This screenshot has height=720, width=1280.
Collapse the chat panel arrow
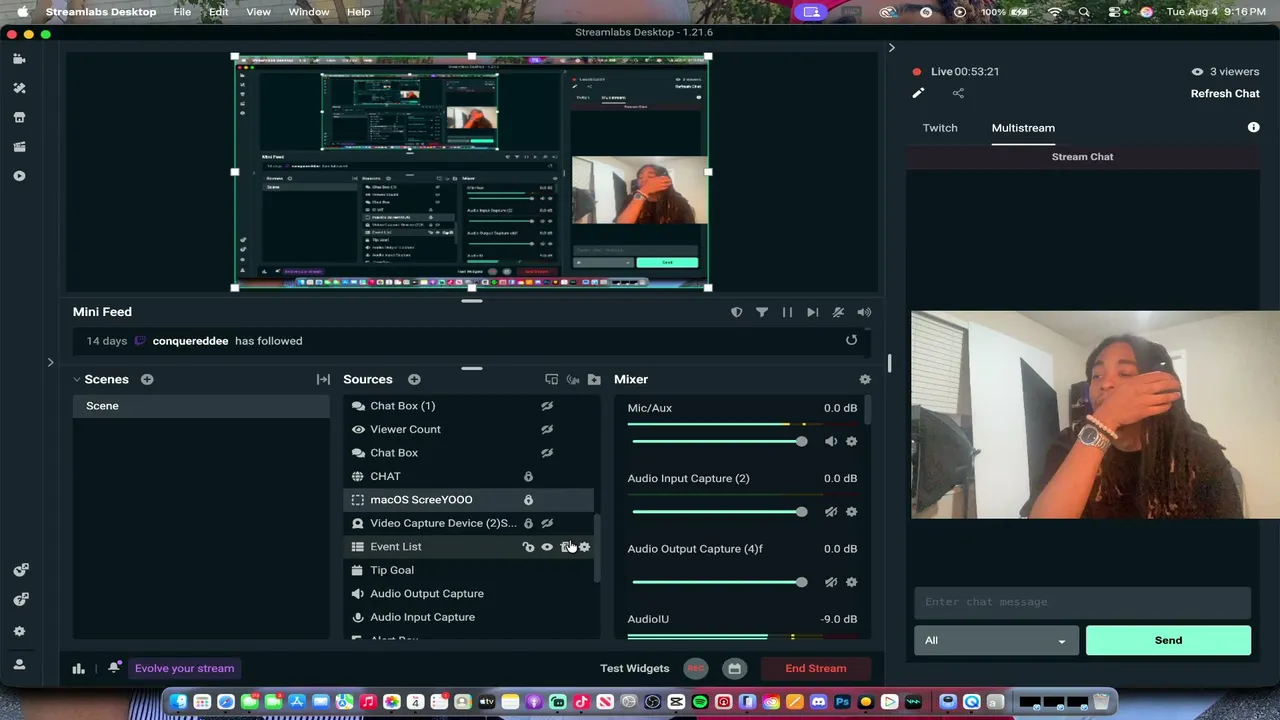click(891, 47)
